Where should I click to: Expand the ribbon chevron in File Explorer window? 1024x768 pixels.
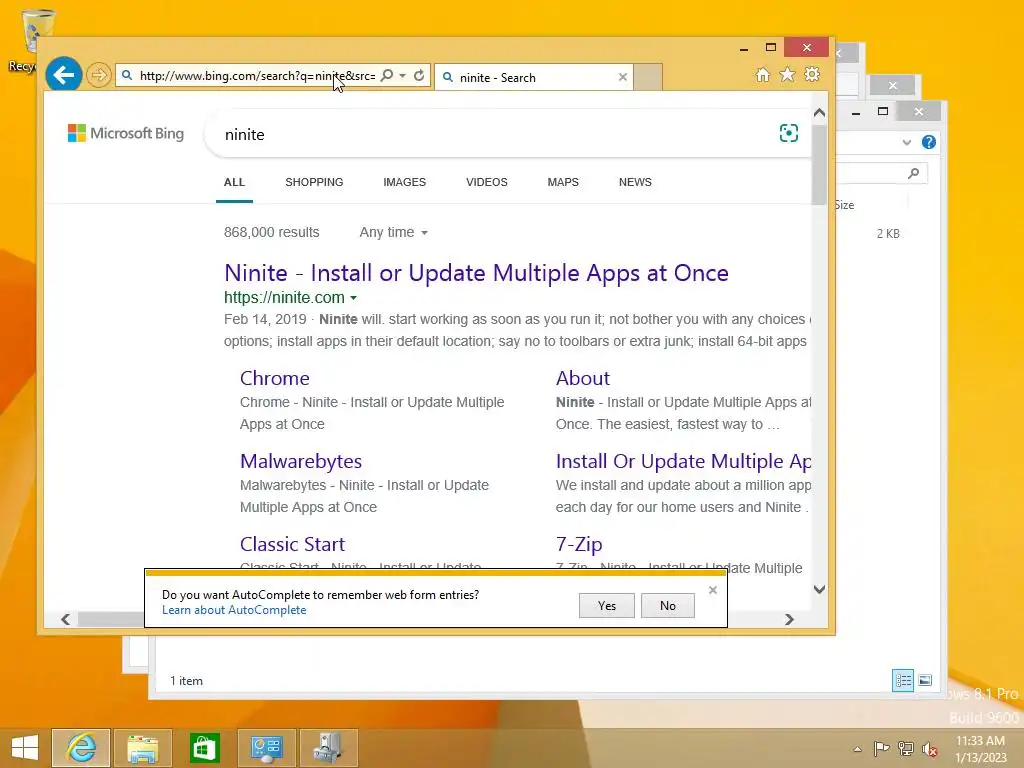906,142
